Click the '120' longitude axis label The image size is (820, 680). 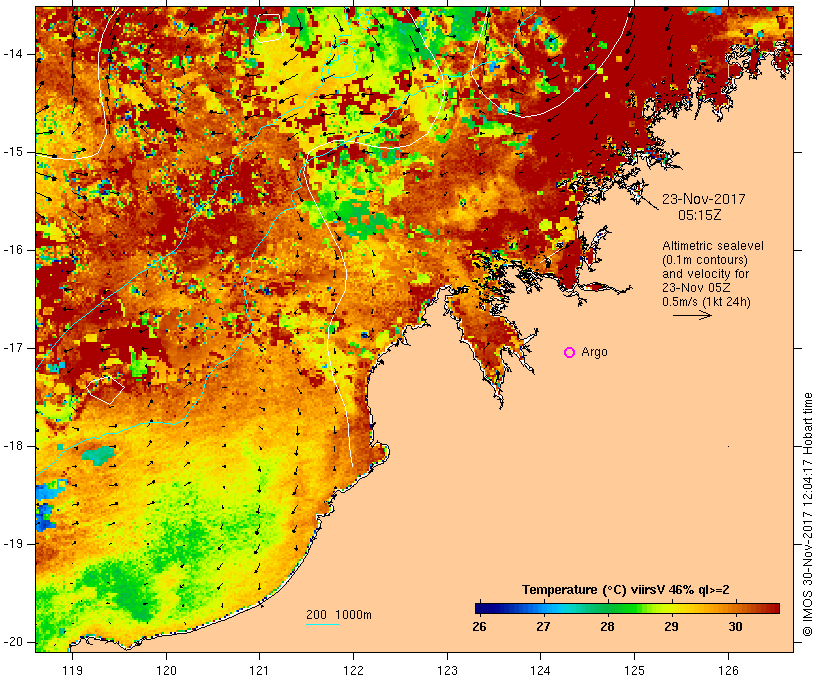(x=166, y=670)
